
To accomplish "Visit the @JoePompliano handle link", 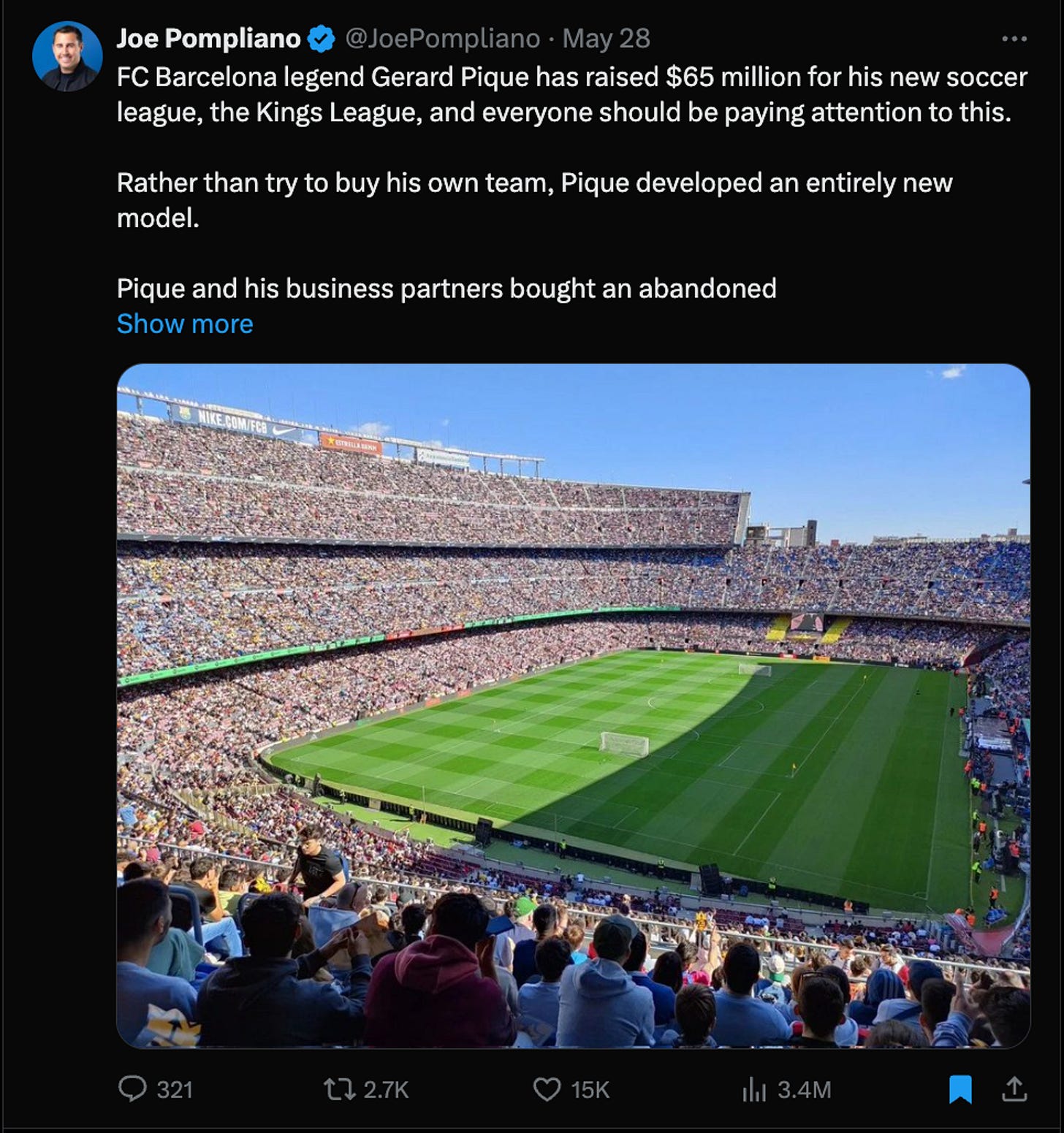I will coord(442,39).
